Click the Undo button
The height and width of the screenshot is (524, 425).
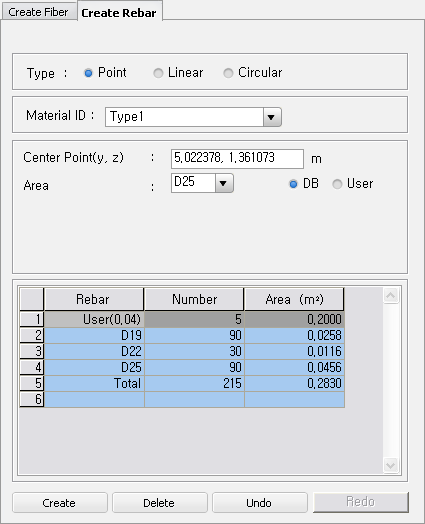[260, 503]
